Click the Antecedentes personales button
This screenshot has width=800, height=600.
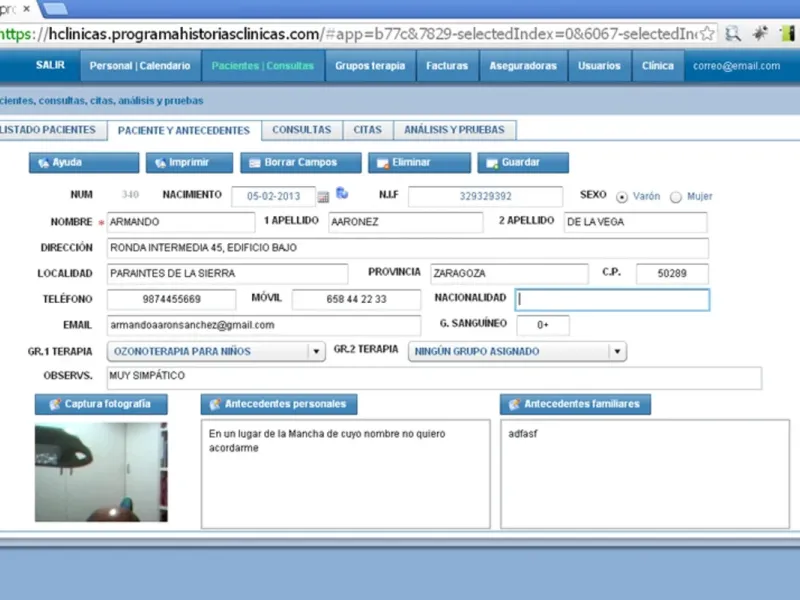tap(279, 404)
